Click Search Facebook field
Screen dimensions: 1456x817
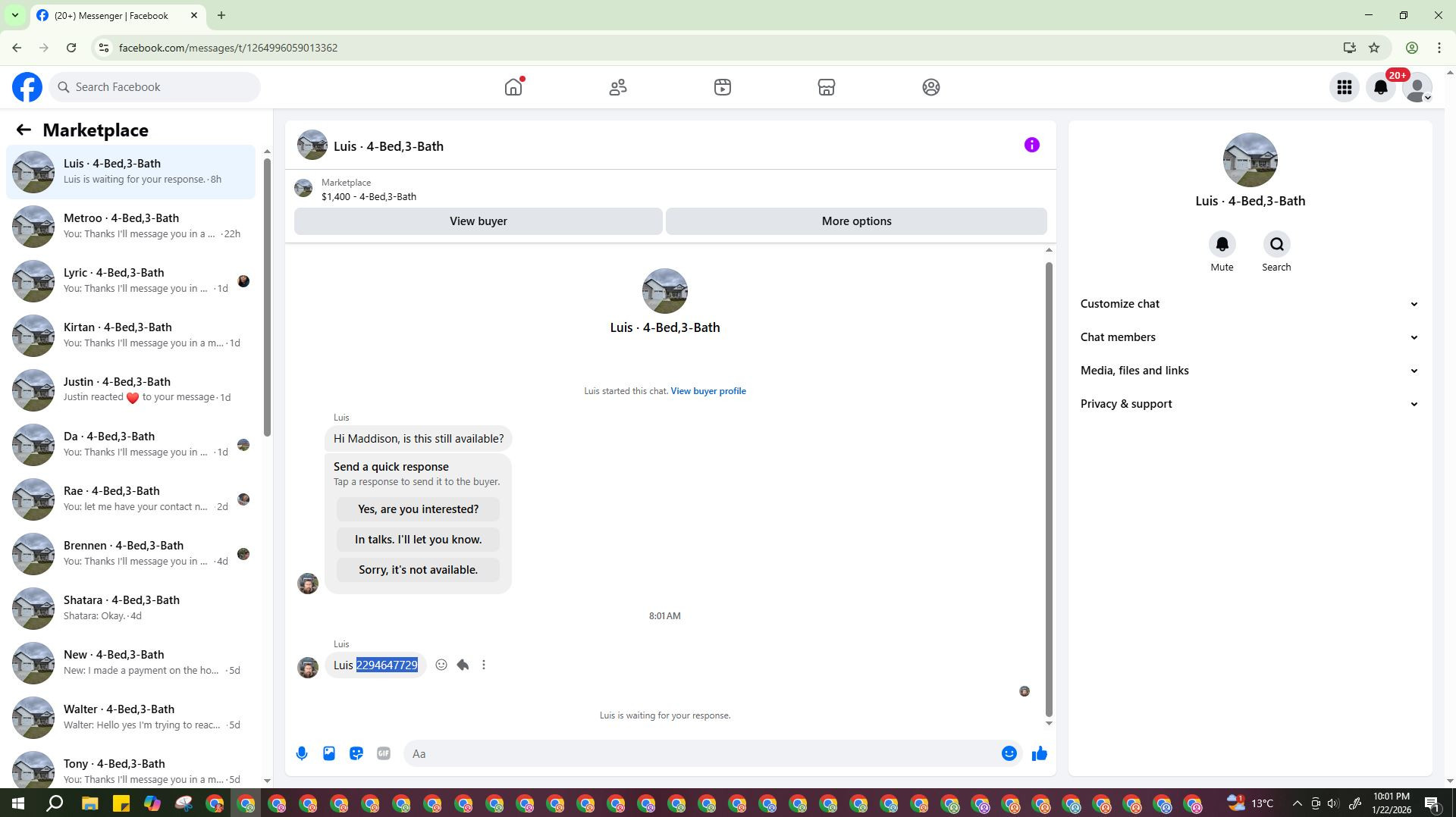pyautogui.click(x=155, y=87)
